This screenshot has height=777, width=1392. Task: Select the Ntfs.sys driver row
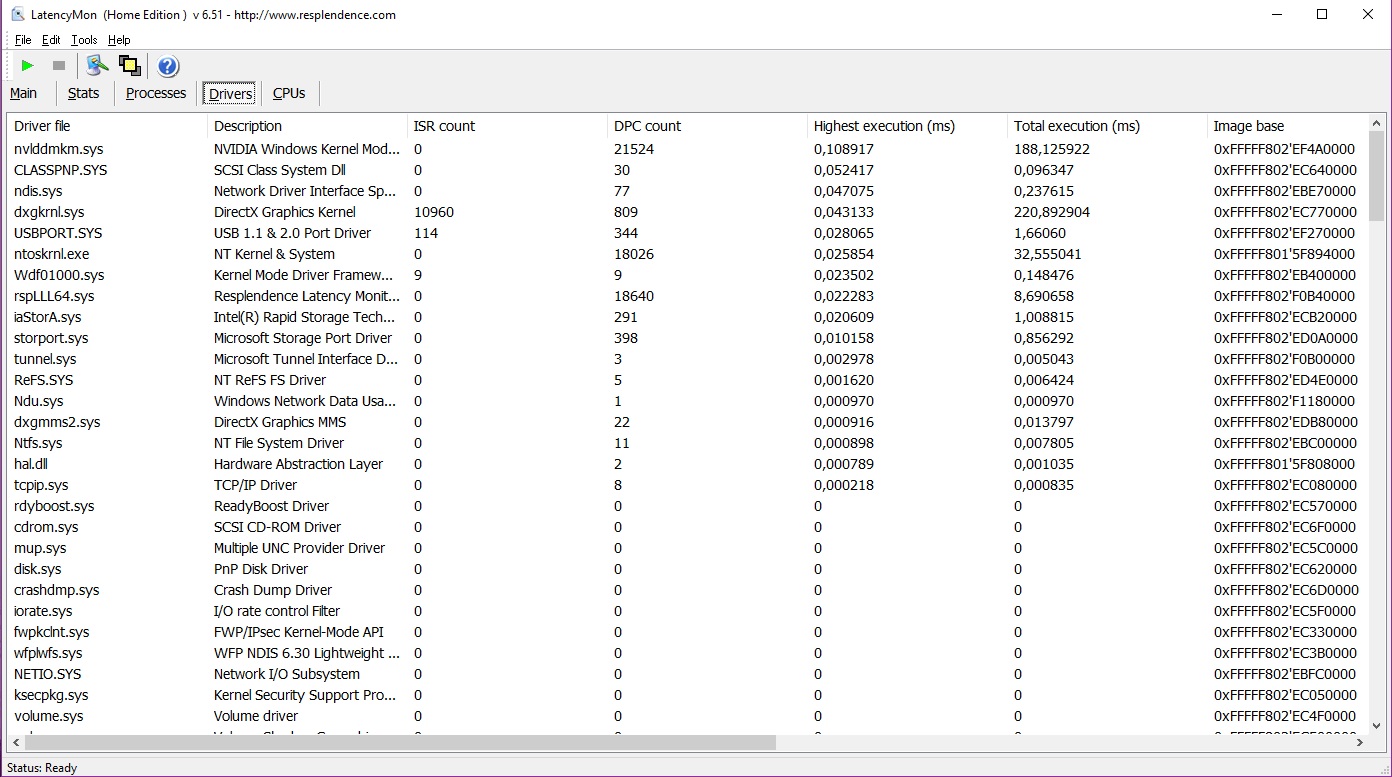tap(688, 443)
